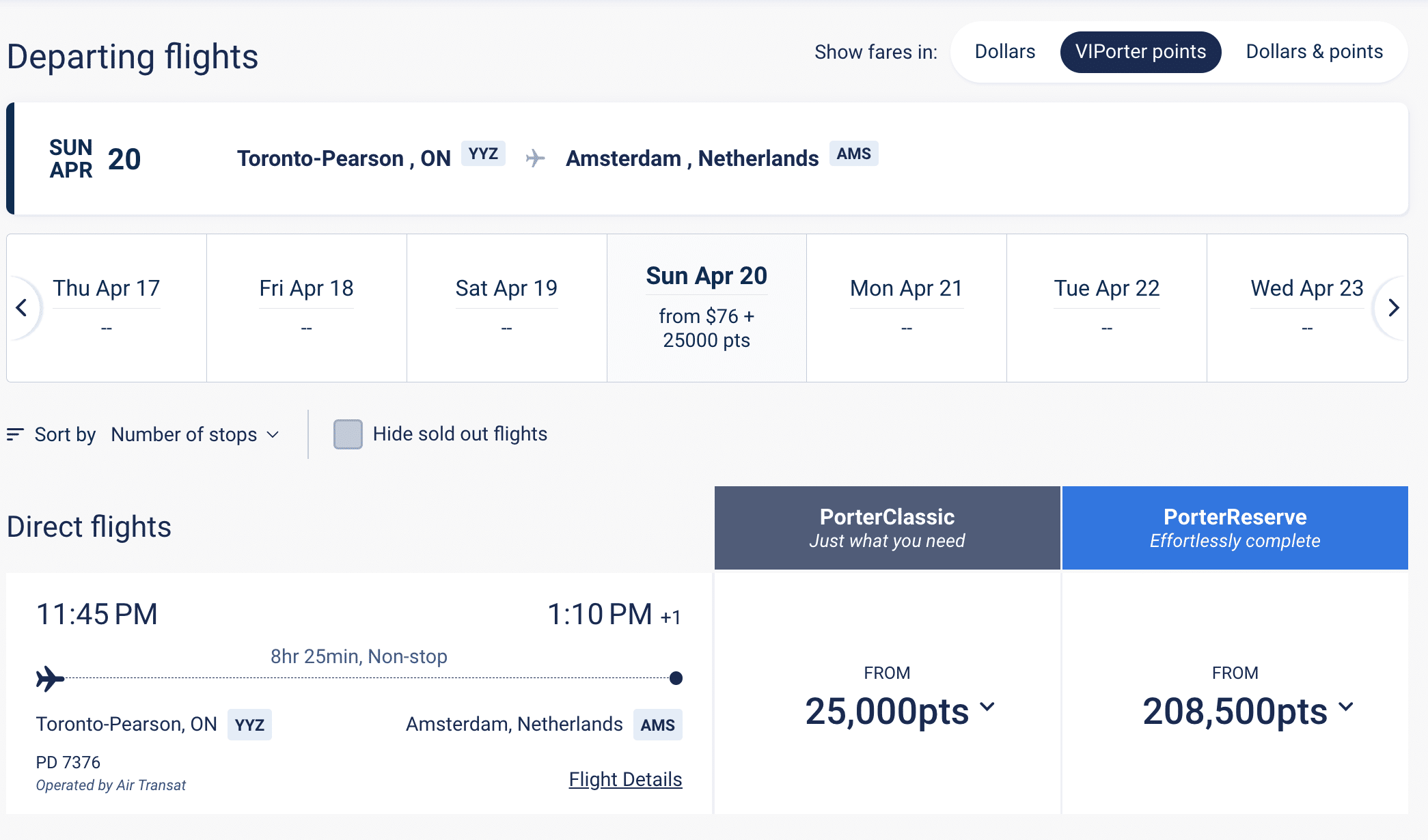
Task: Click the airplane icon on flight timeline
Action: pyautogui.click(x=50, y=679)
